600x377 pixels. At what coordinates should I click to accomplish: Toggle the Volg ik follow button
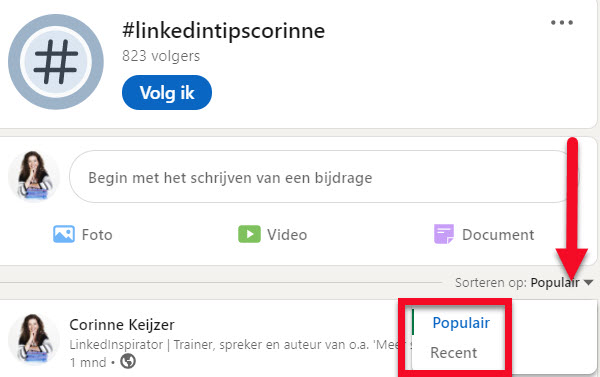[167, 93]
